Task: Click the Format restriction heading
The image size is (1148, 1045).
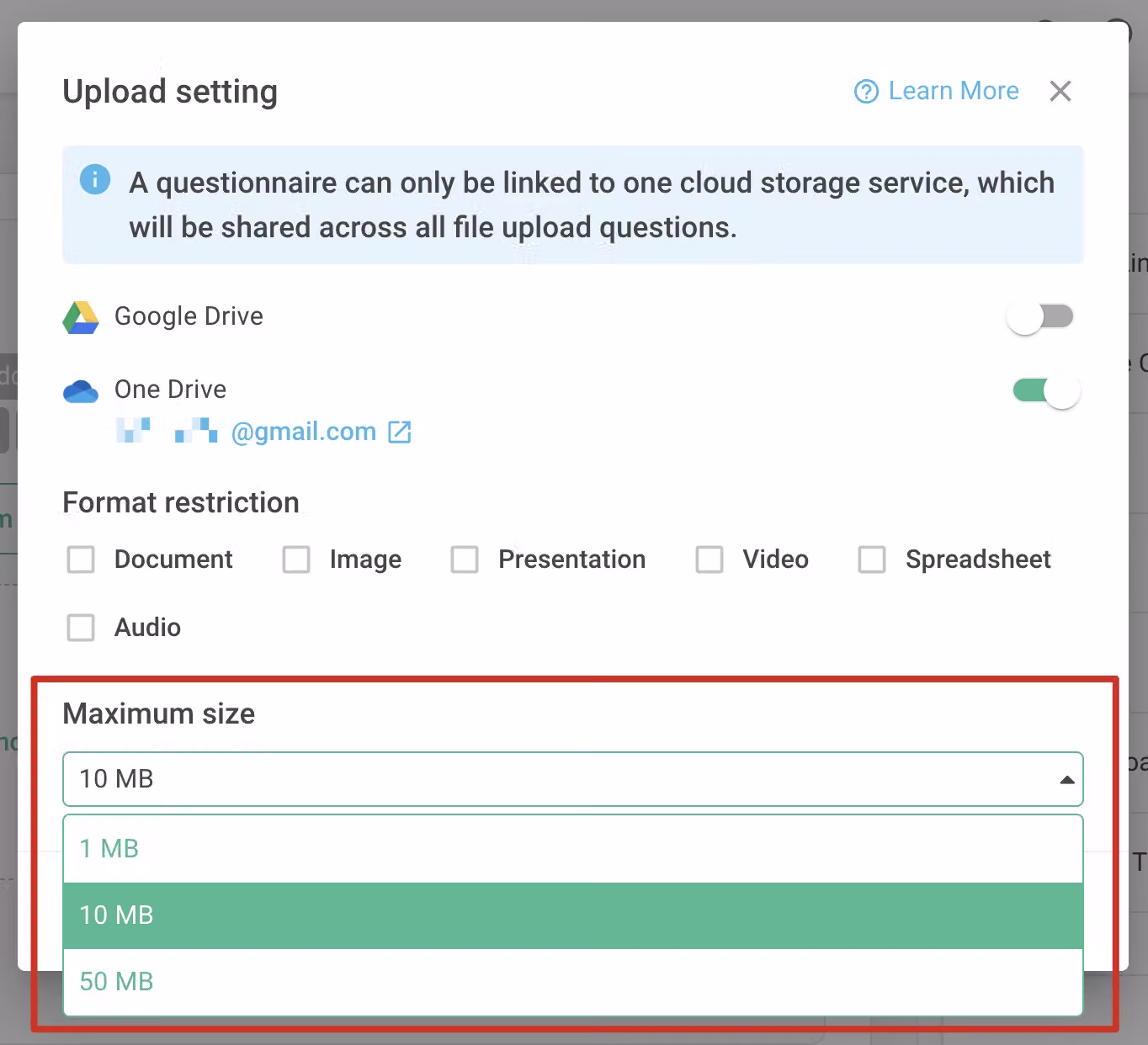Action: click(x=181, y=503)
